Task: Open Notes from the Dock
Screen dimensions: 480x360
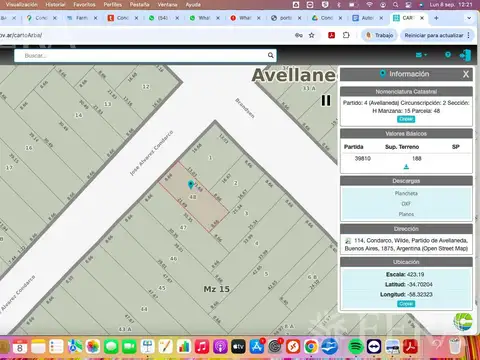Action: (38, 347)
